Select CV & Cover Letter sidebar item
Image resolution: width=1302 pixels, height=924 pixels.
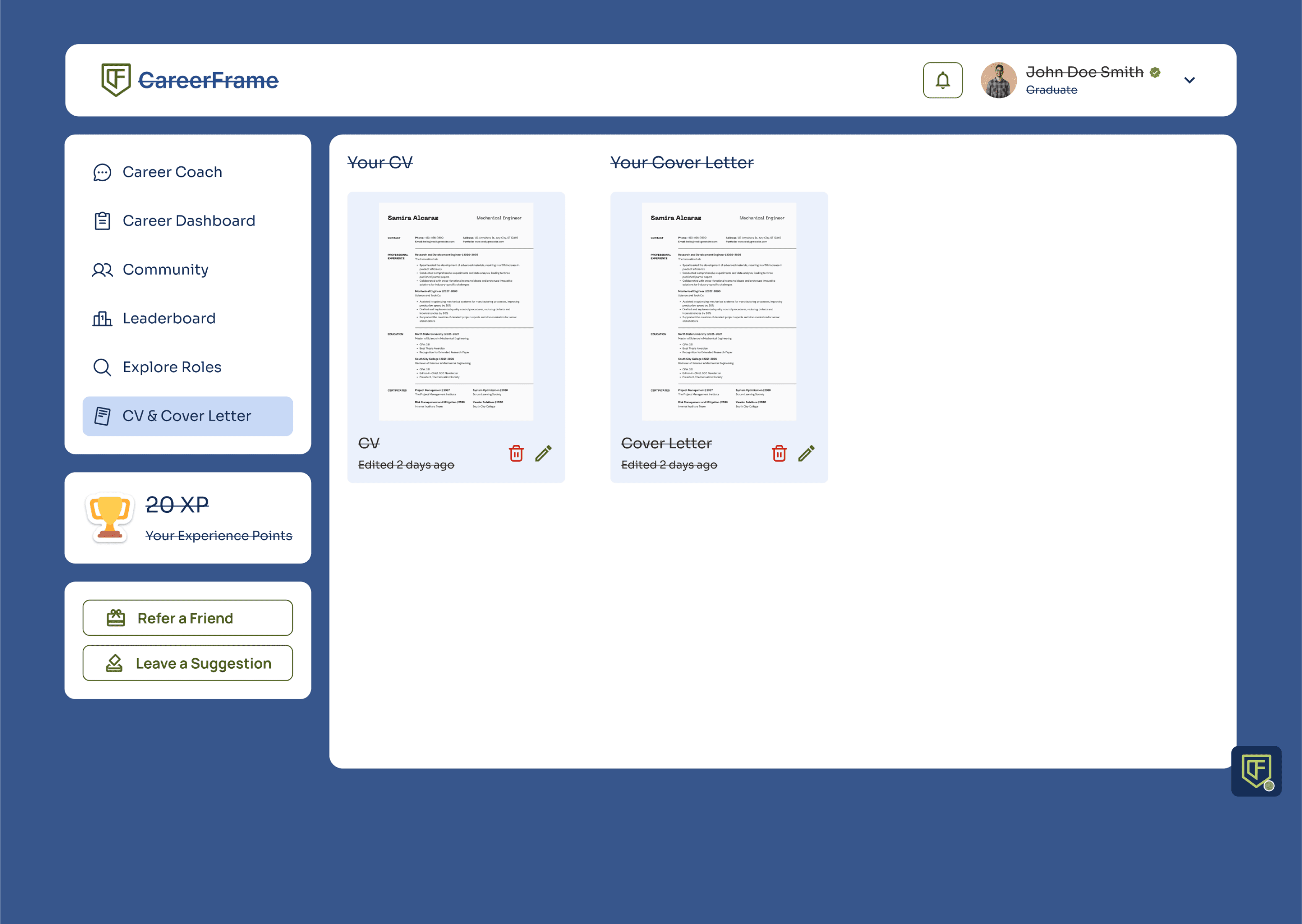187,416
